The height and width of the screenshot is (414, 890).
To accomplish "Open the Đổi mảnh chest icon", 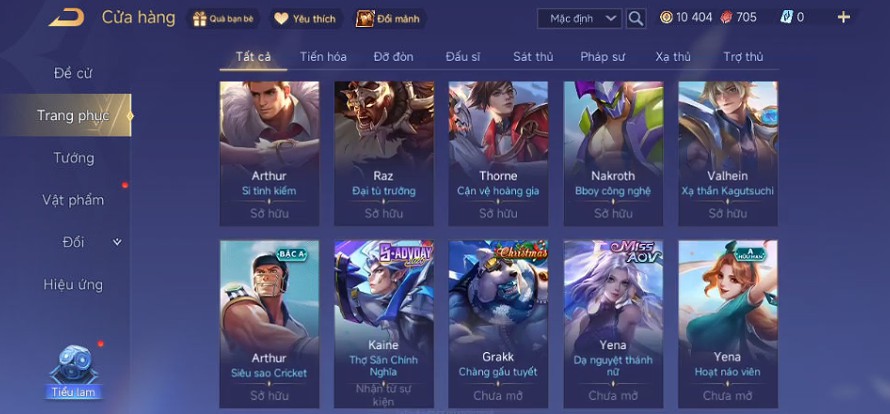I will 364,19.
